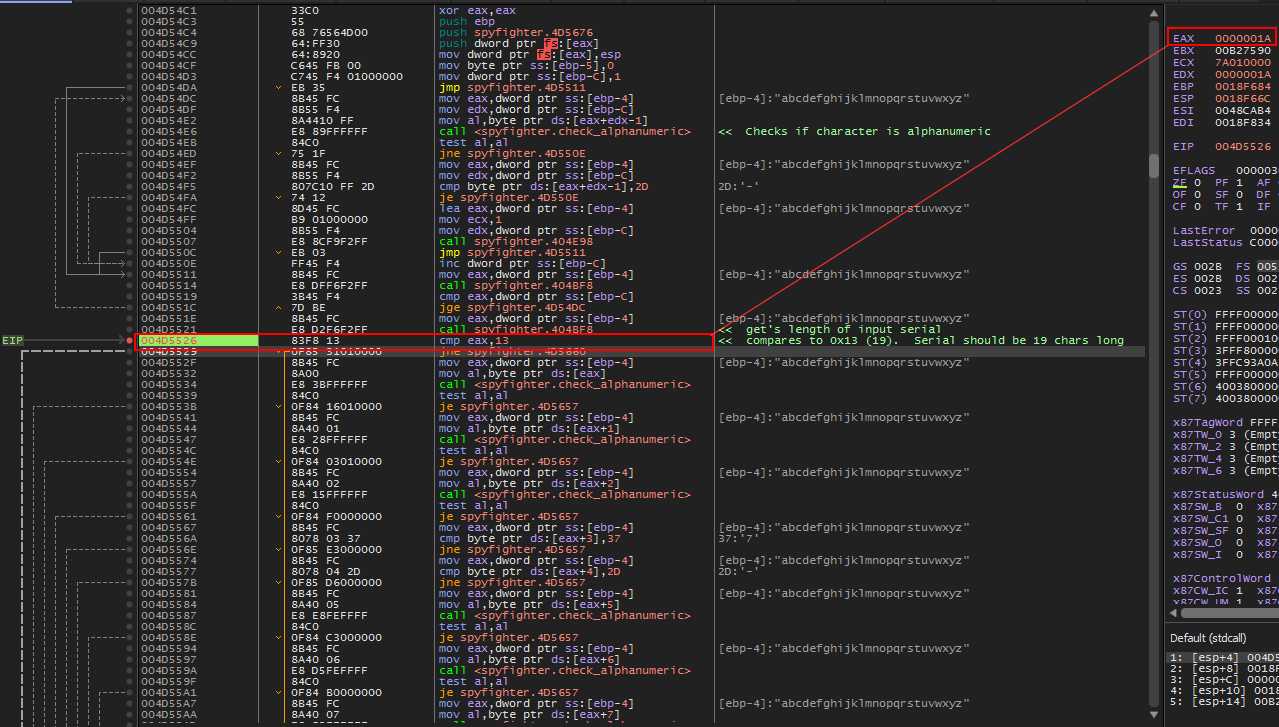Select address 004D5507 in the disassembly
1279x727 pixels.
coord(169,241)
